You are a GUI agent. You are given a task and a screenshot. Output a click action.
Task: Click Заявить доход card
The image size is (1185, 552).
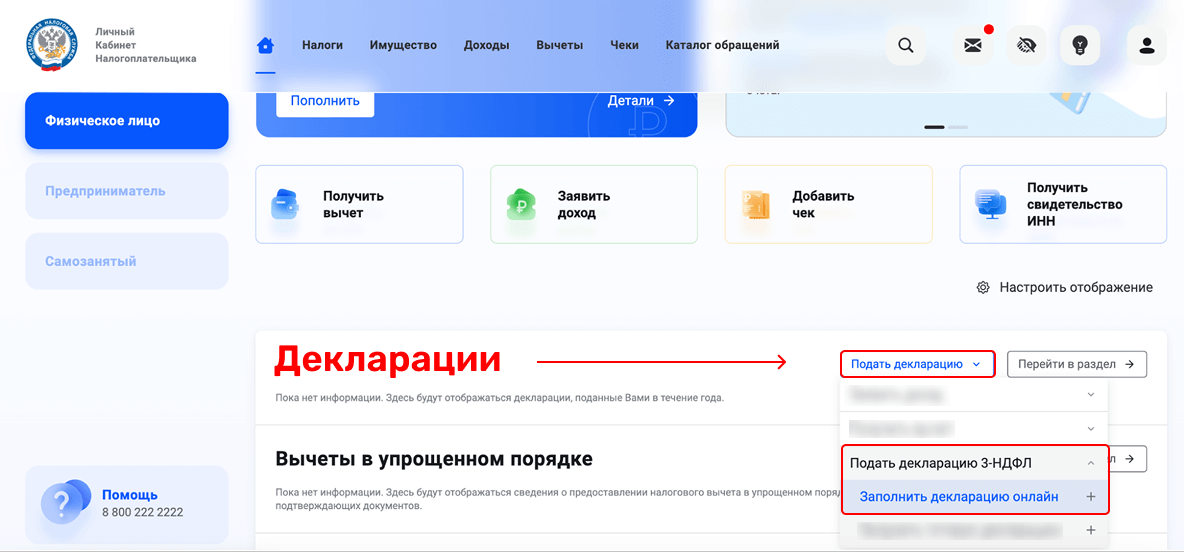(594, 204)
